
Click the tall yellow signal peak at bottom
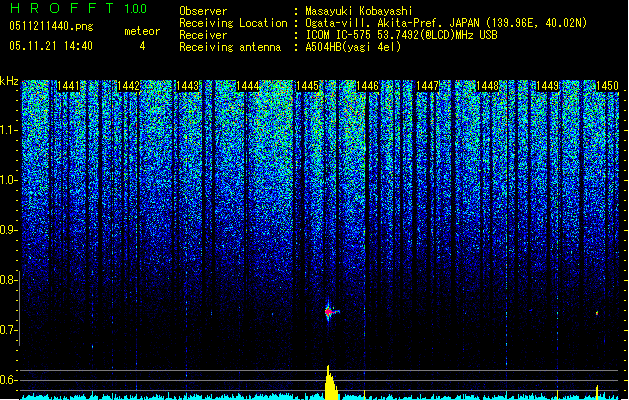tap(331, 383)
